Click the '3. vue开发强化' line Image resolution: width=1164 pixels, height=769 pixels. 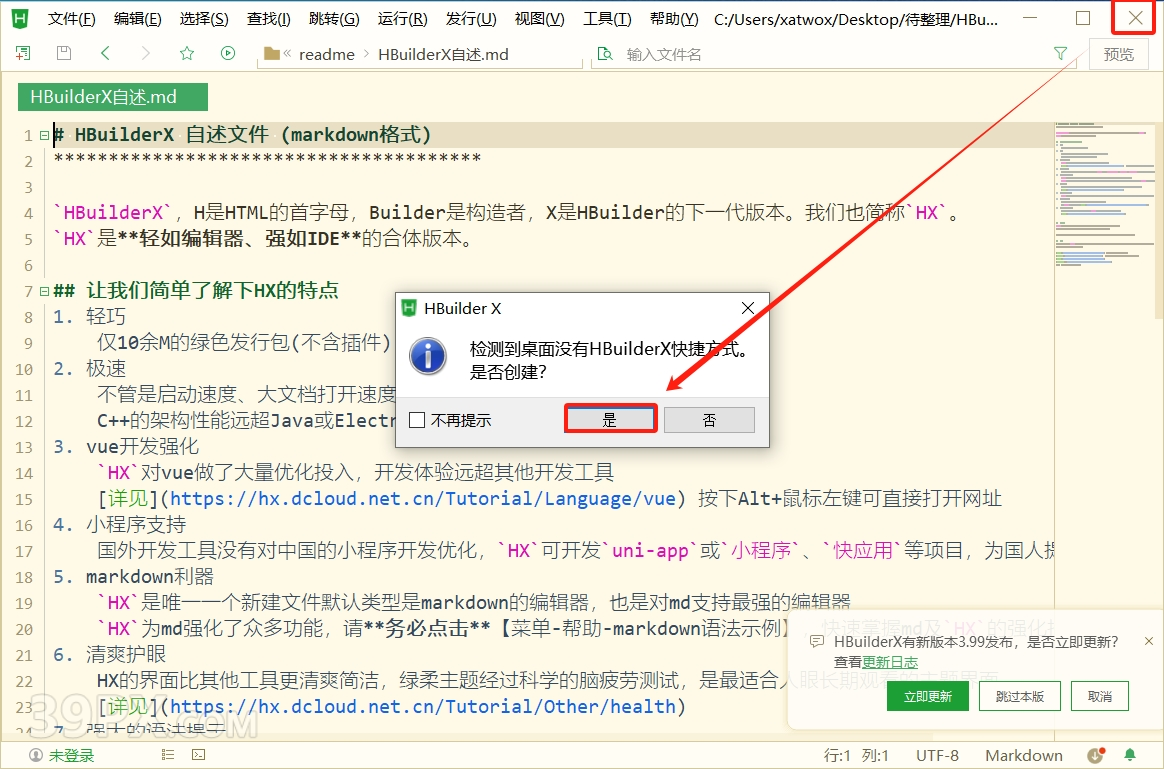[126, 446]
